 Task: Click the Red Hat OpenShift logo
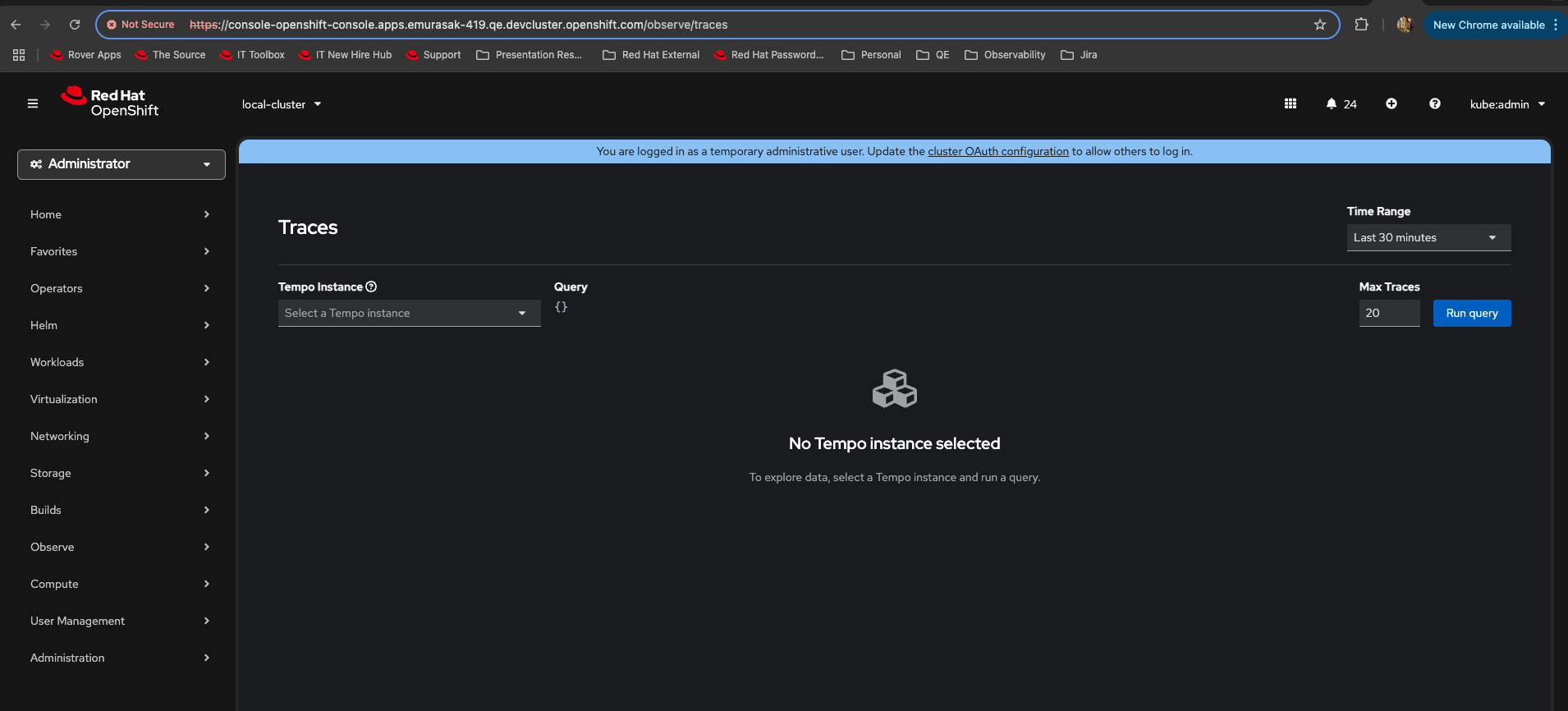pyautogui.click(x=109, y=103)
